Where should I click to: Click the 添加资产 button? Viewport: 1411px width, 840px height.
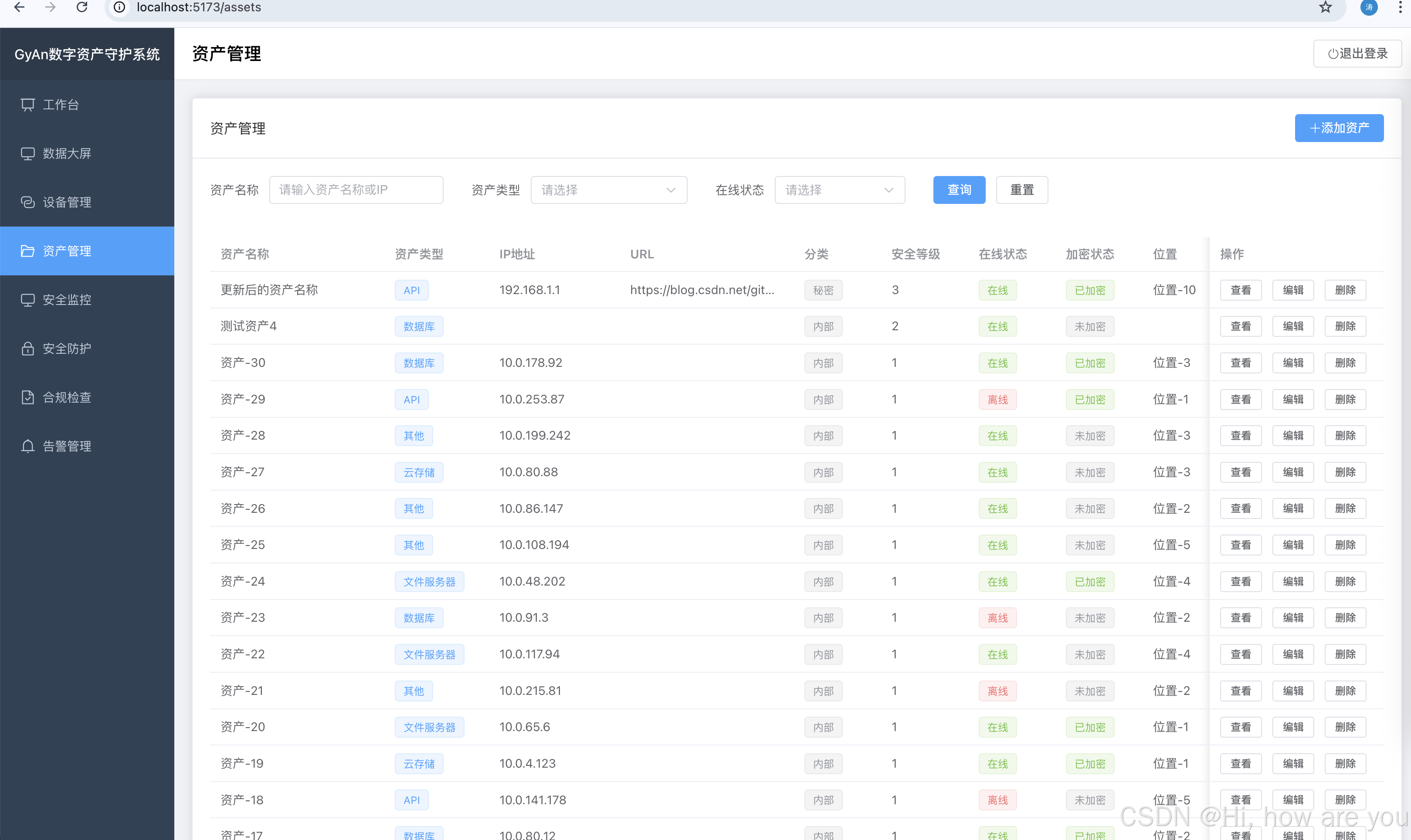pyautogui.click(x=1339, y=128)
